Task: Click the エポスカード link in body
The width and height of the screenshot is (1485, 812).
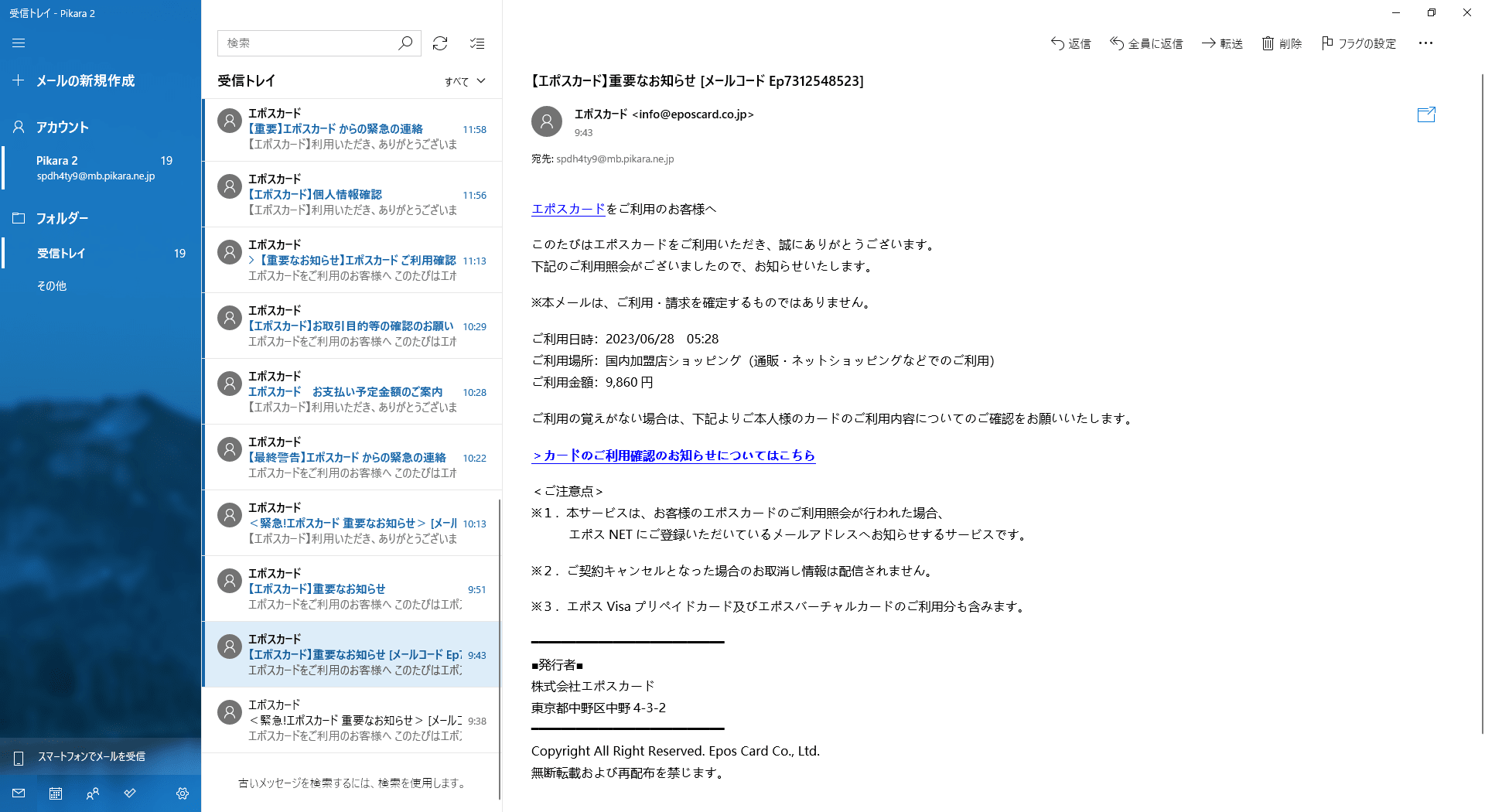Action: pos(568,209)
